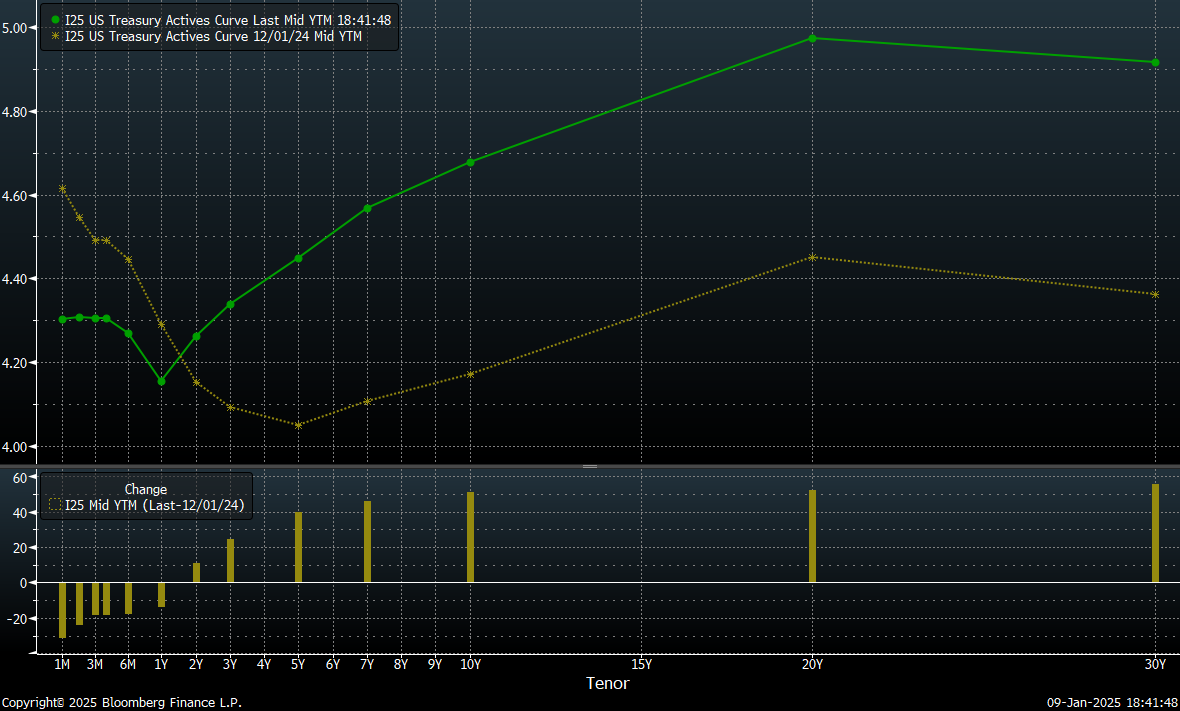Select legend entry 'I25 US Treasury Actives Curve 12/01/24 Mid YTM'
This screenshot has width=1180, height=711.
pos(213,36)
